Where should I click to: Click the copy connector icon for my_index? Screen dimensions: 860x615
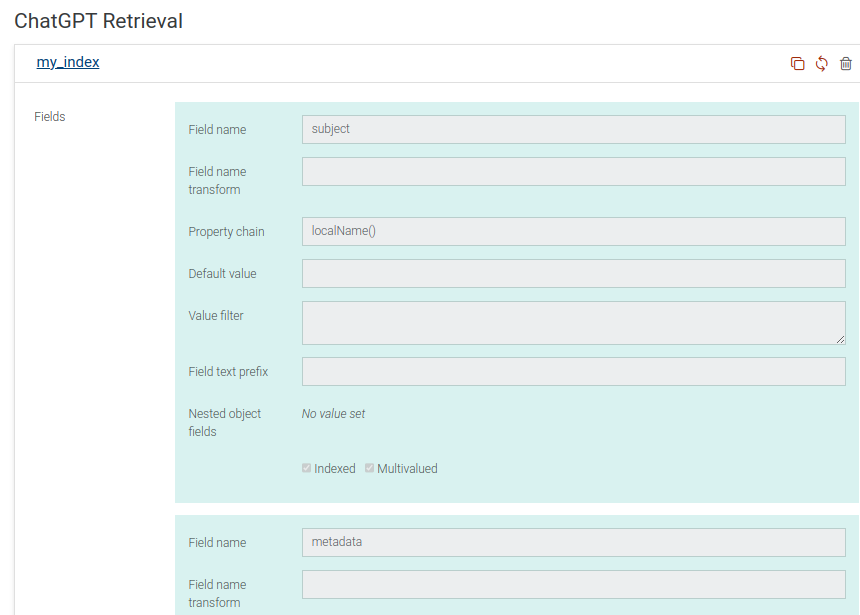797,64
